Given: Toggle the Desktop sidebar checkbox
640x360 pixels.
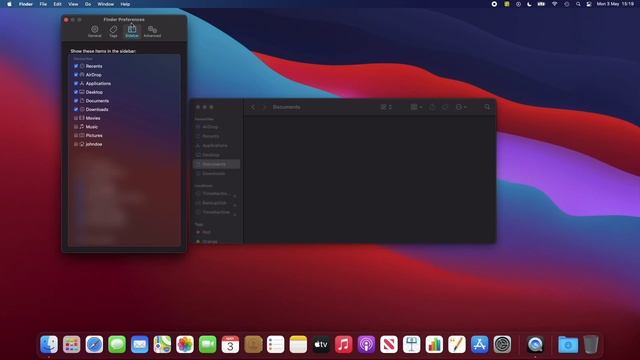Looking at the screenshot, I should 76,92.
